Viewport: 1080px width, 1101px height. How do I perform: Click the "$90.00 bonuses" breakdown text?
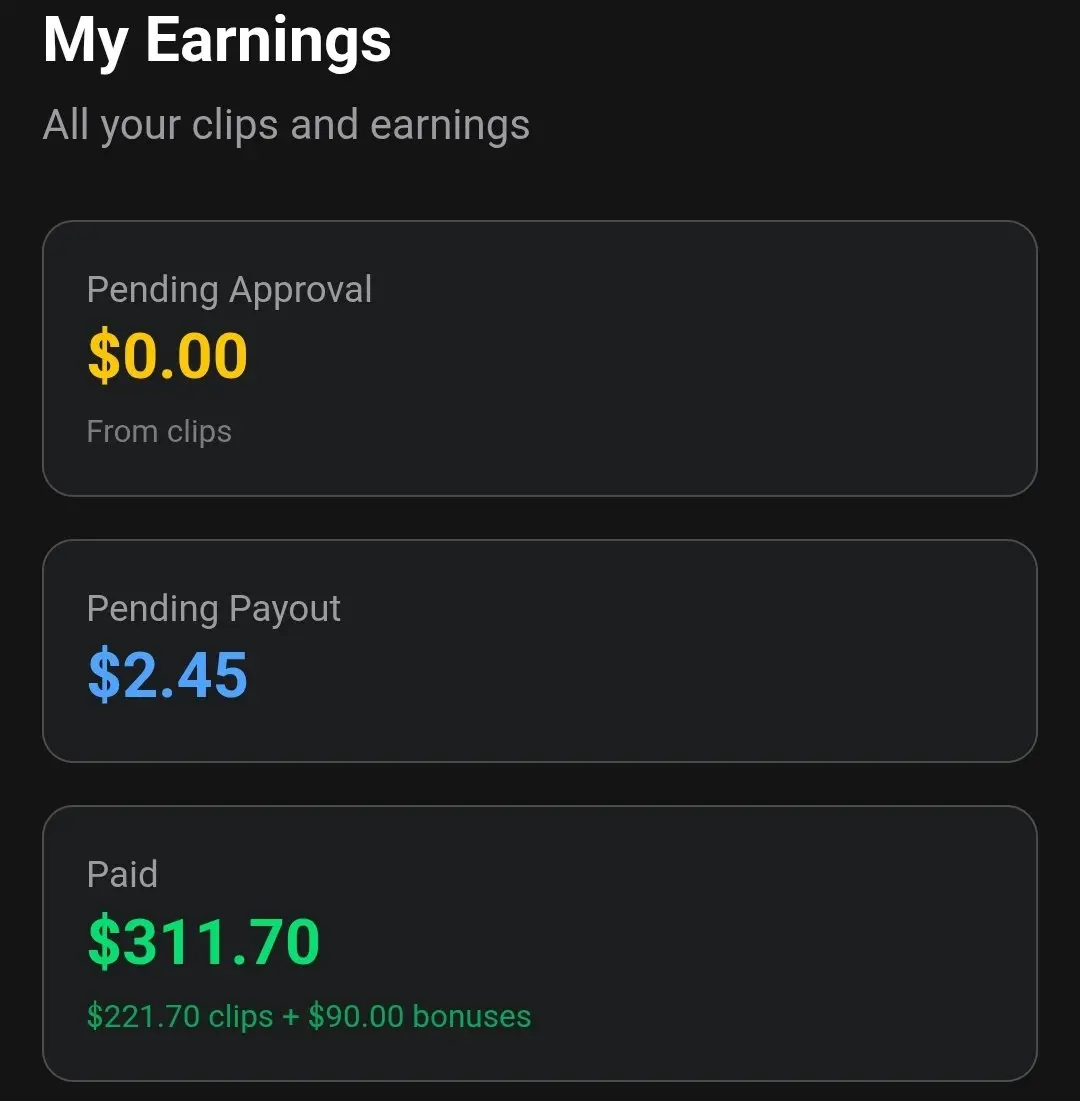click(419, 1017)
